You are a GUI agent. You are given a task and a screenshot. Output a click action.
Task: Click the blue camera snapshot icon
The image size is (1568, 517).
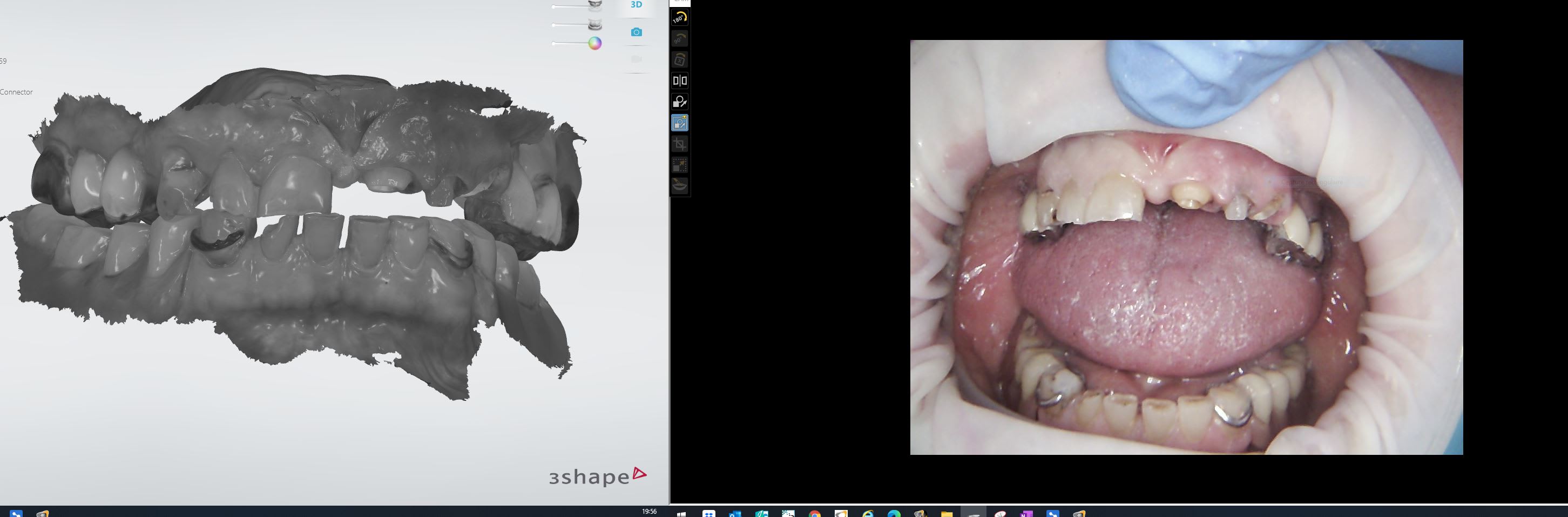636,32
